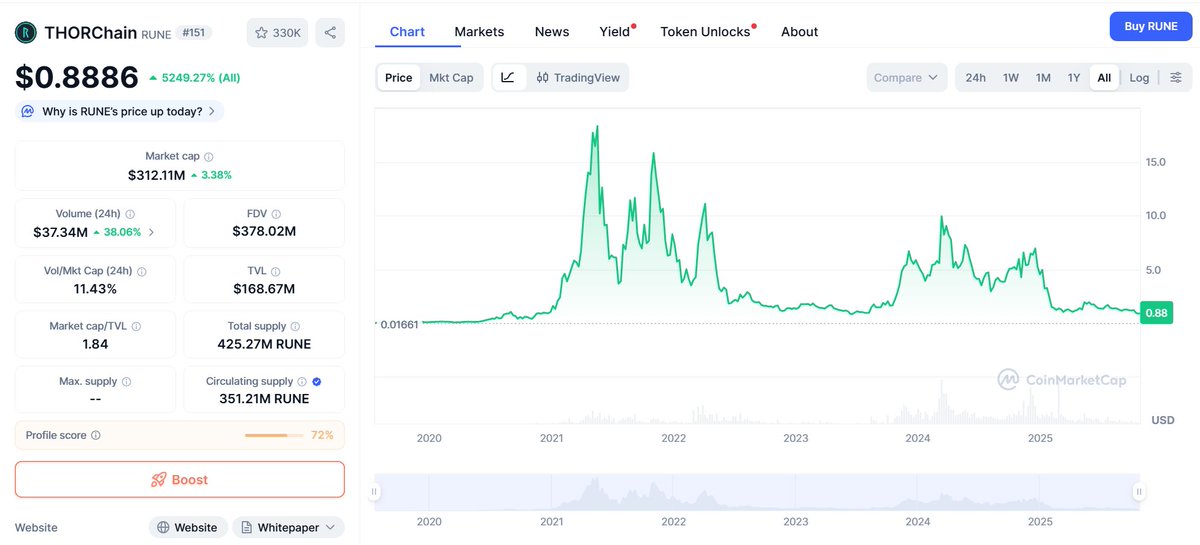The height and width of the screenshot is (545, 1200).
Task: Expand the Compare dropdown
Action: (x=906, y=78)
